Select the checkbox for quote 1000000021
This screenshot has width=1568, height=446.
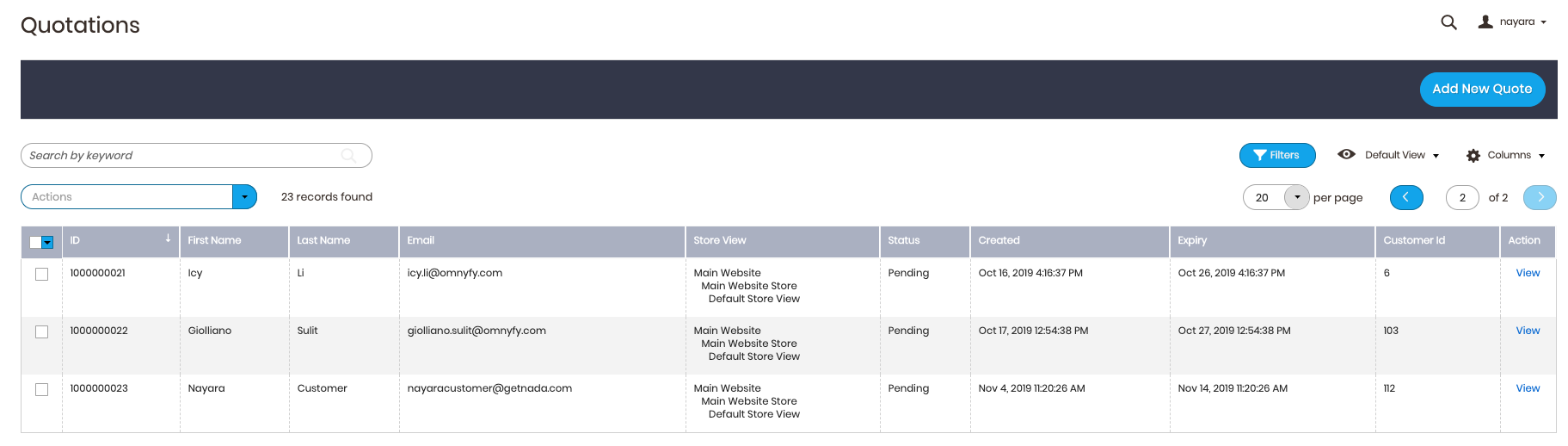41,275
